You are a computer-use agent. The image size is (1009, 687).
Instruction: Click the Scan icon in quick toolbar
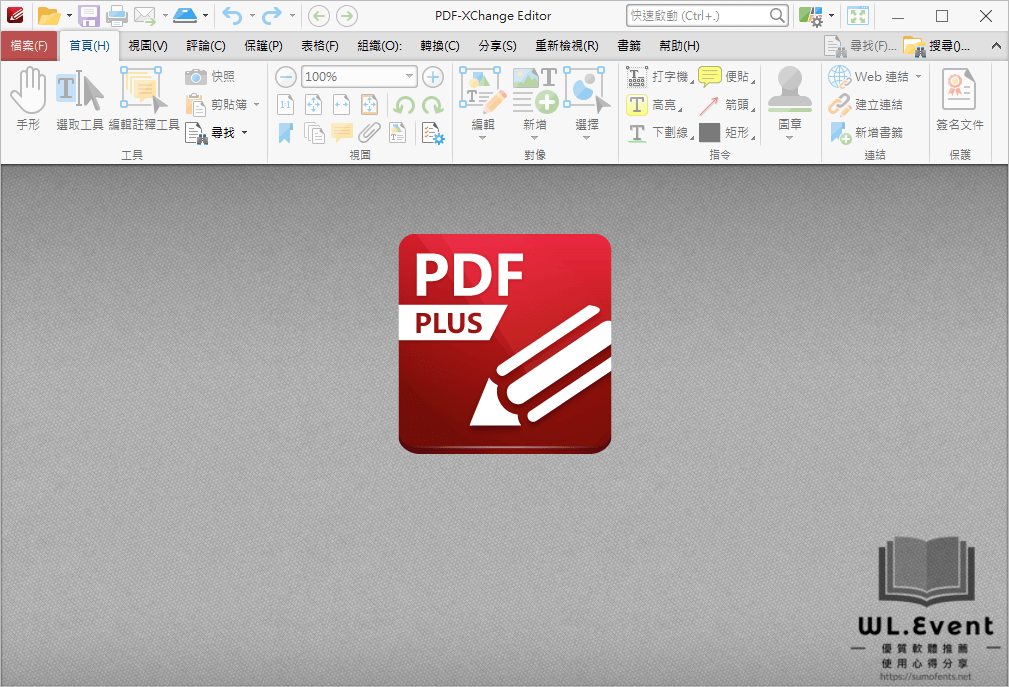[185, 15]
